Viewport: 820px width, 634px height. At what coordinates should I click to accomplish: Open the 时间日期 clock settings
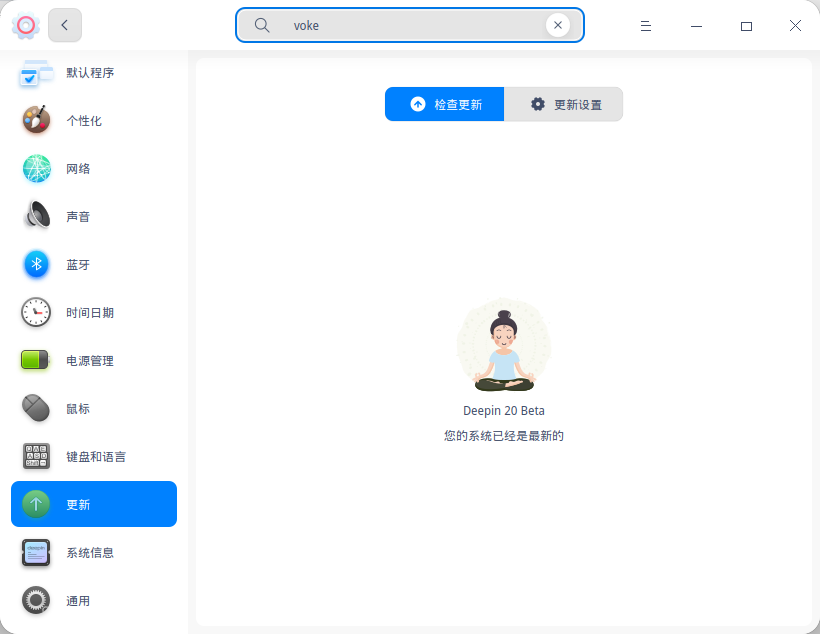pos(94,312)
